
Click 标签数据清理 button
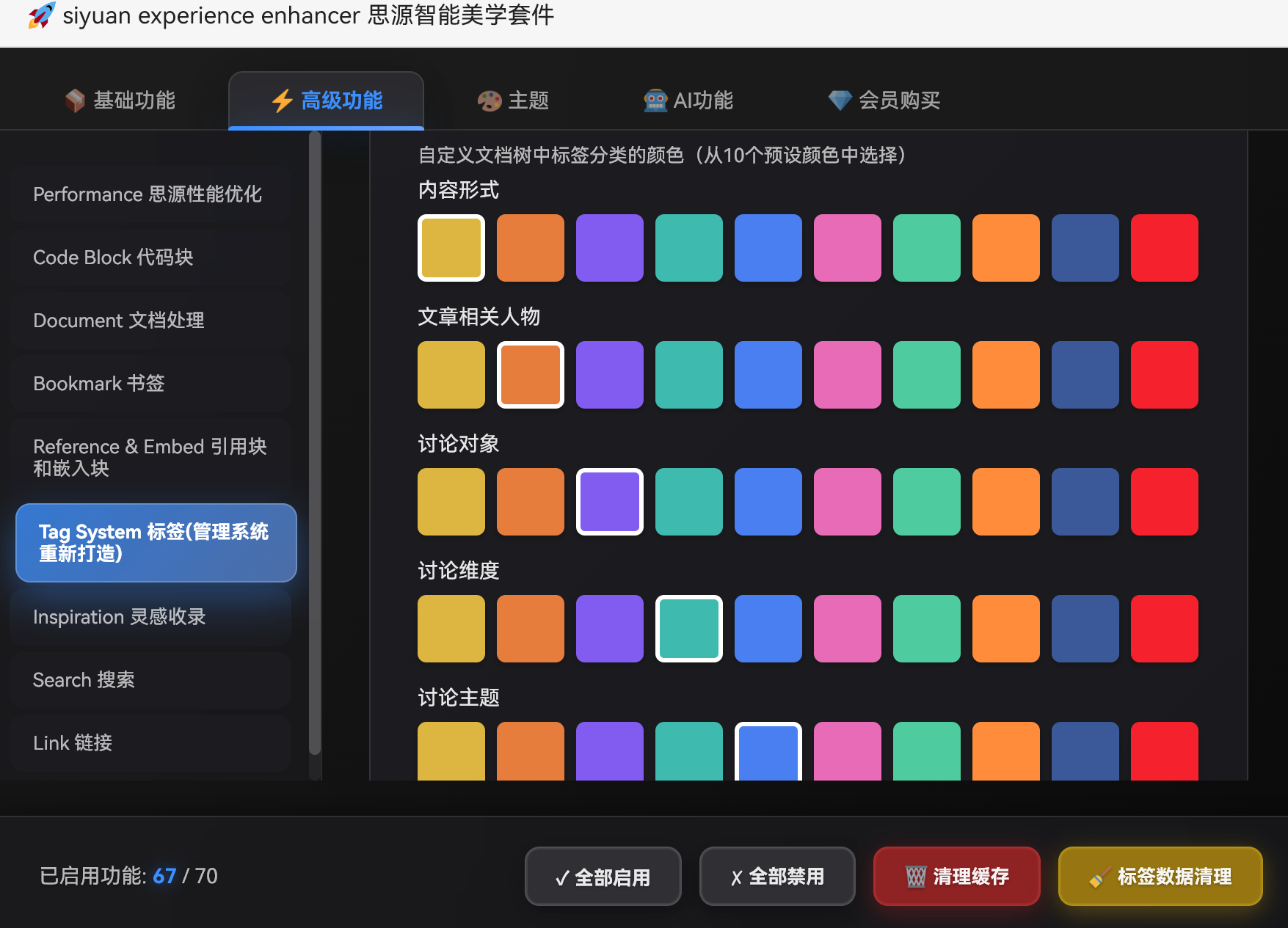pyautogui.click(x=1160, y=877)
